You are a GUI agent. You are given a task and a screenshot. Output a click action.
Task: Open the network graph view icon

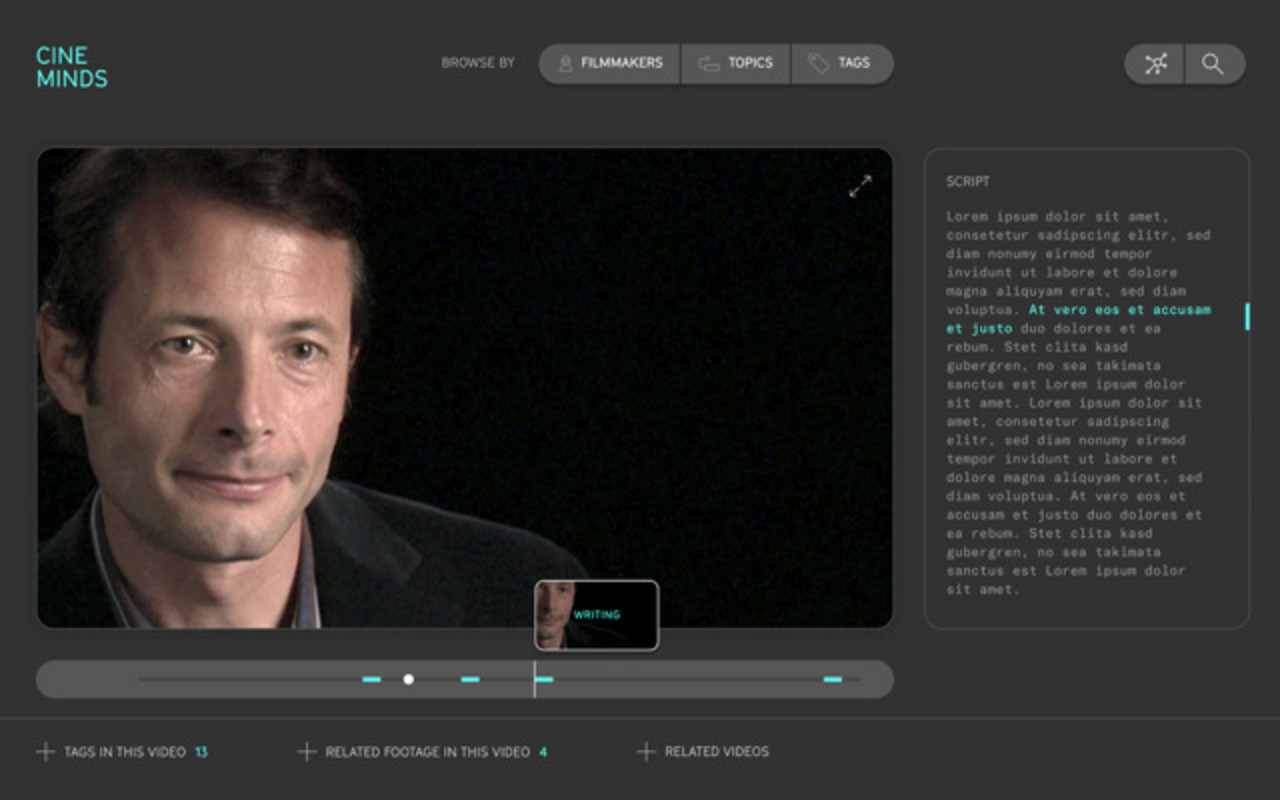[x=1156, y=64]
